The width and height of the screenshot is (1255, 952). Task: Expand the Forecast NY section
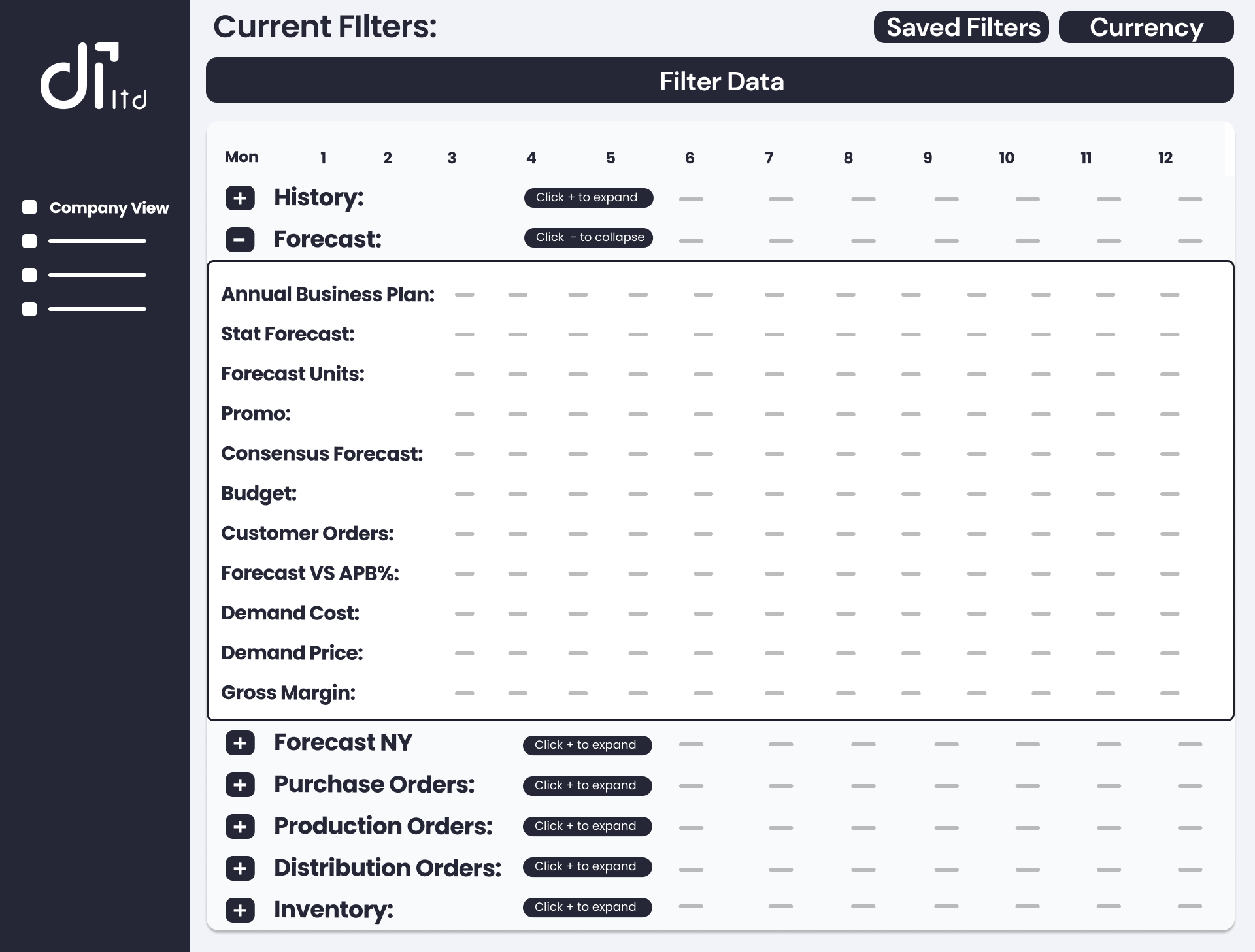click(240, 743)
